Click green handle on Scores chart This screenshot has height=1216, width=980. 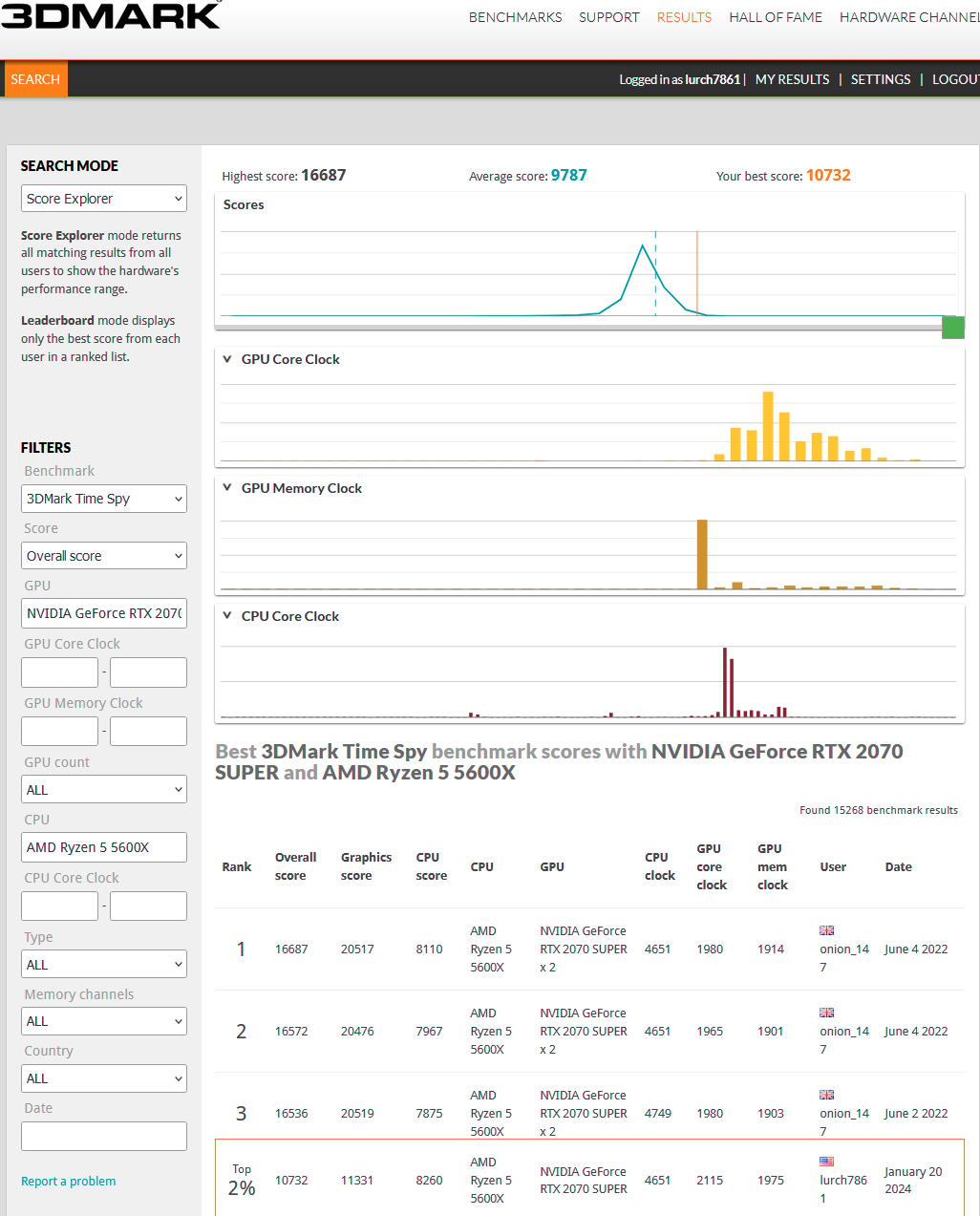[953, 327]
